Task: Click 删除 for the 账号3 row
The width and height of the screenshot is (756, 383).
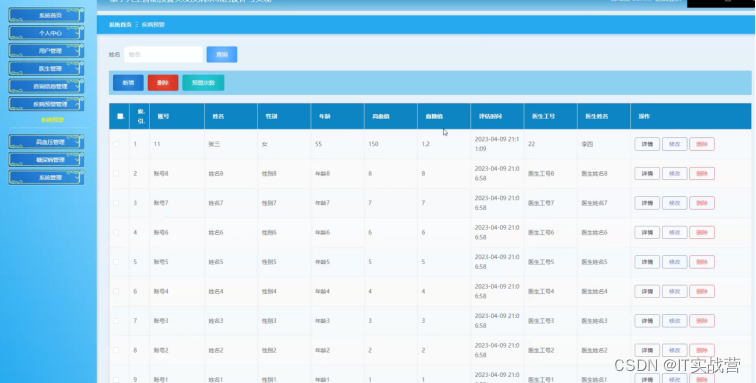Action: [x=702, y=321]
